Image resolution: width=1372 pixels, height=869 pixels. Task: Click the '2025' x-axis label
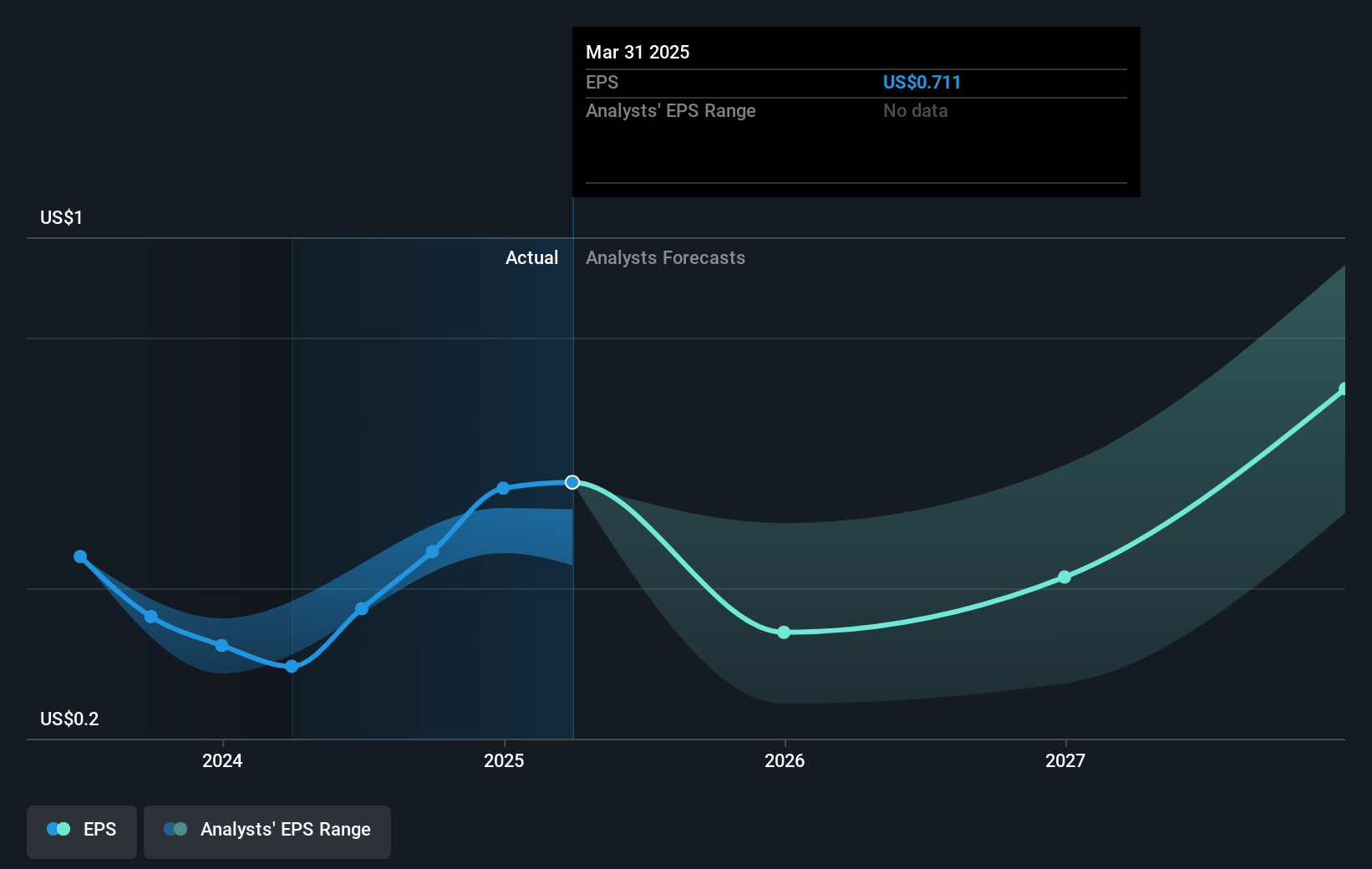pos(504,760)
